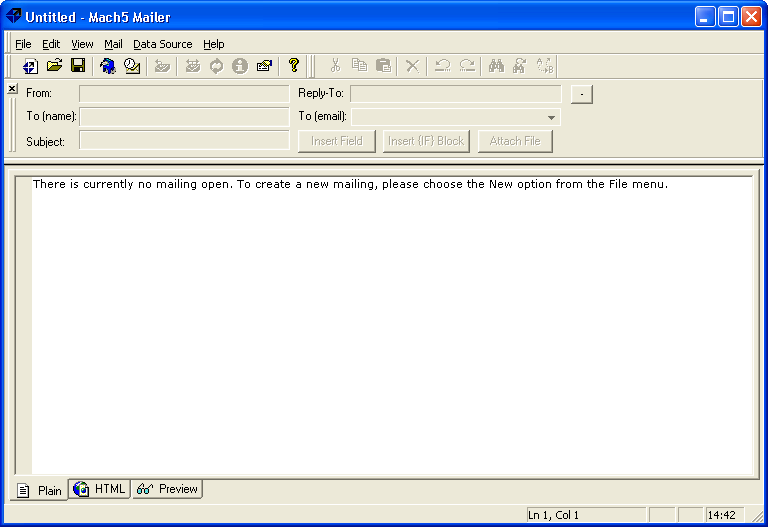Open the Mail menu
Image resolution: width=768 pixels, height=527 pixels.
pos(113,44)
